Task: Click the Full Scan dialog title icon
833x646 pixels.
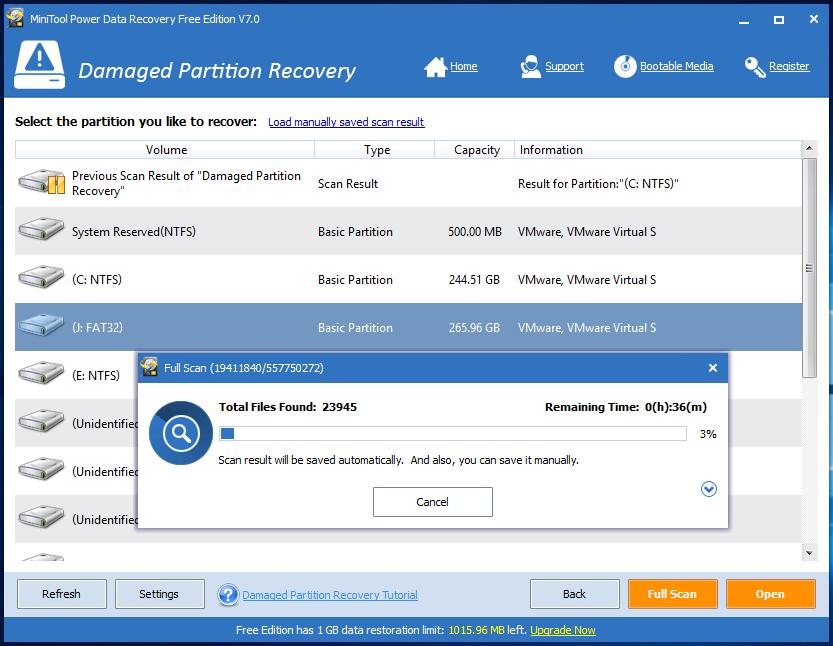Action: (x=149, y=367)
